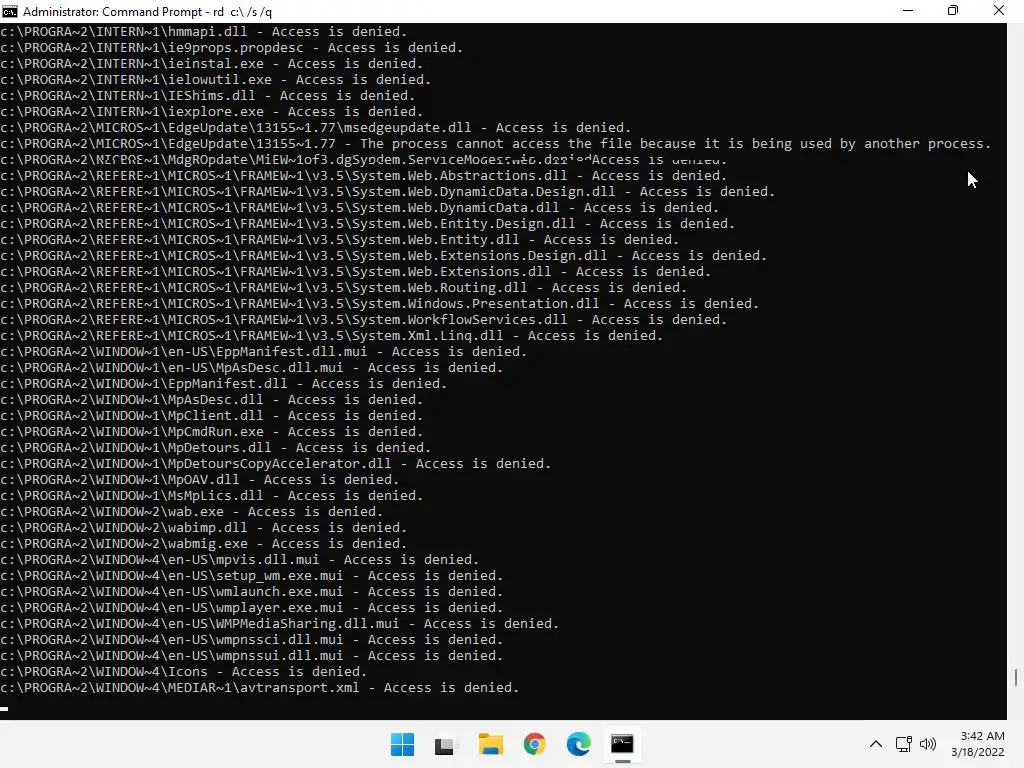Show hidden system tray icons
This screenshot has height=768, width=1024.
(x=876, y=744)
